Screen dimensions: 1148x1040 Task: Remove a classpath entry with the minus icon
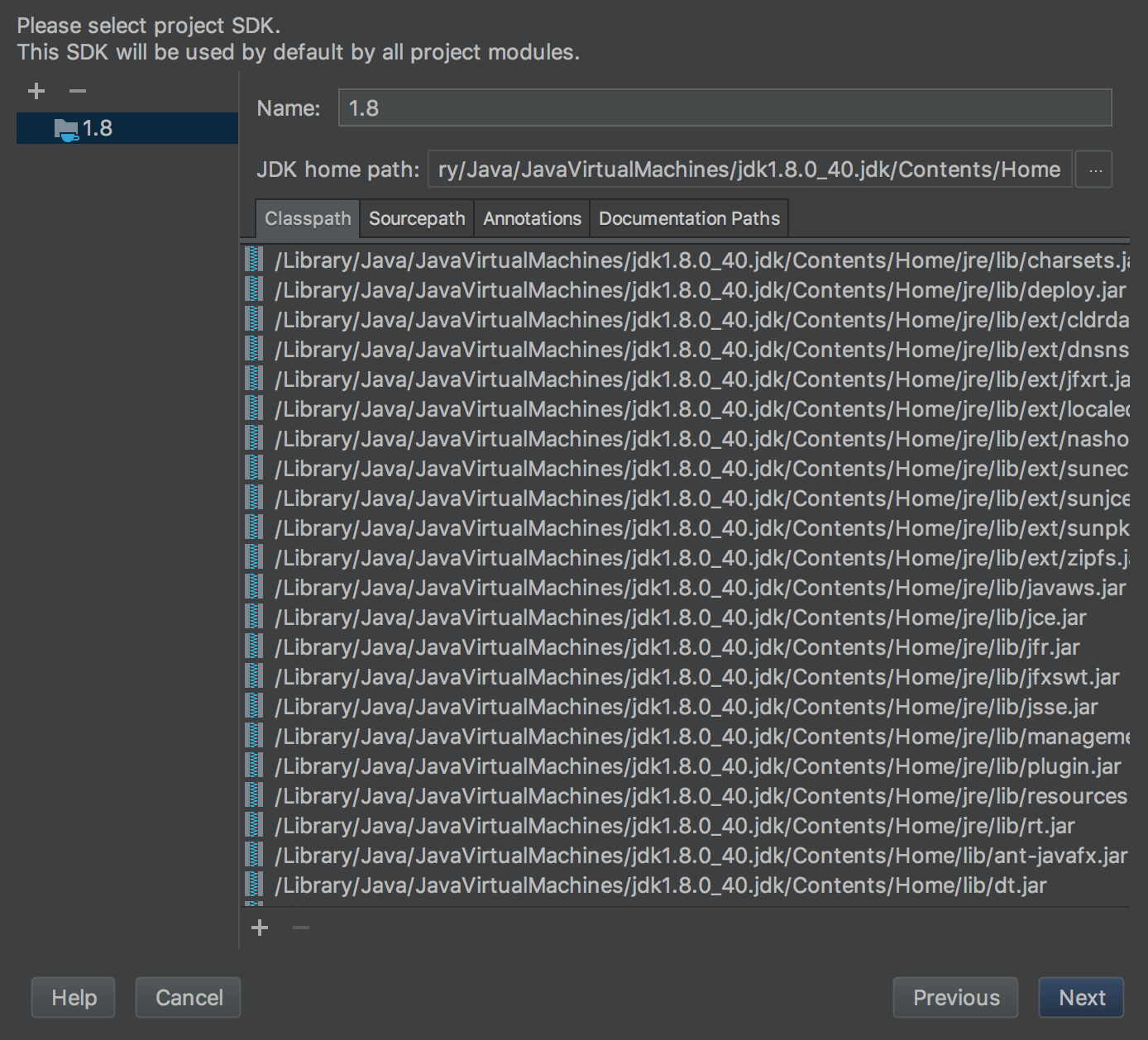301,928
